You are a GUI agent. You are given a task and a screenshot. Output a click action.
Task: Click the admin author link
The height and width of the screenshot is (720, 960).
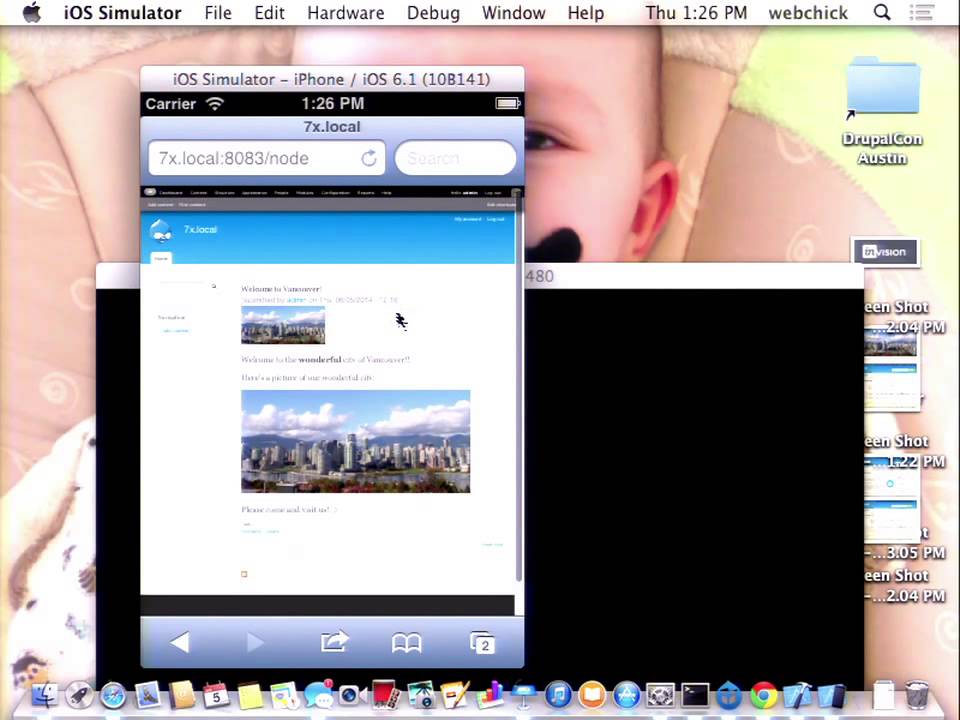click(296, 300)
